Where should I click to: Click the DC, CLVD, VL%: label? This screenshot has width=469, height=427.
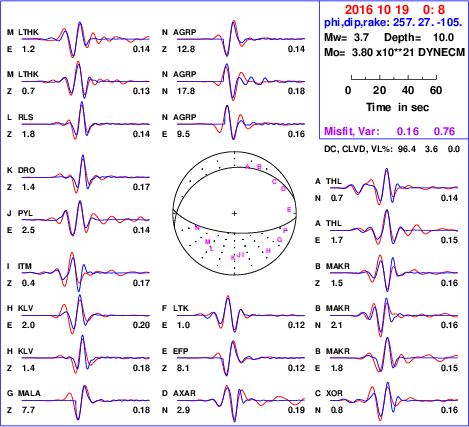[x=359, y=149]
